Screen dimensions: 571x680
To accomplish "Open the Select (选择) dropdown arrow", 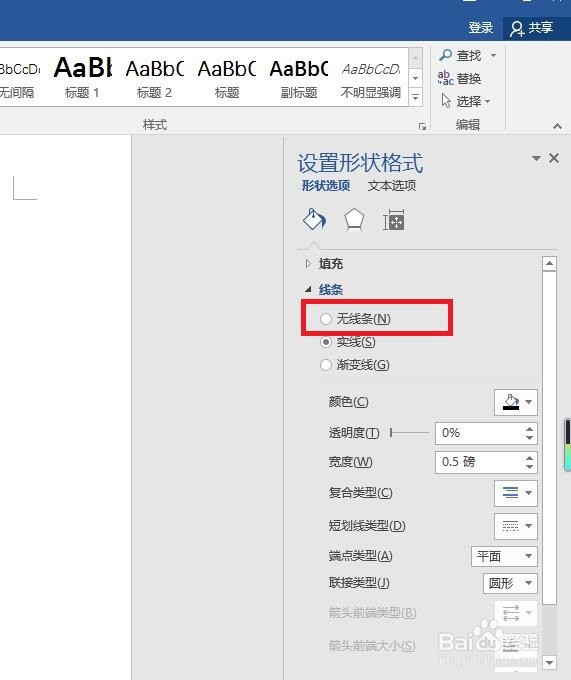I will click(487, 101).
